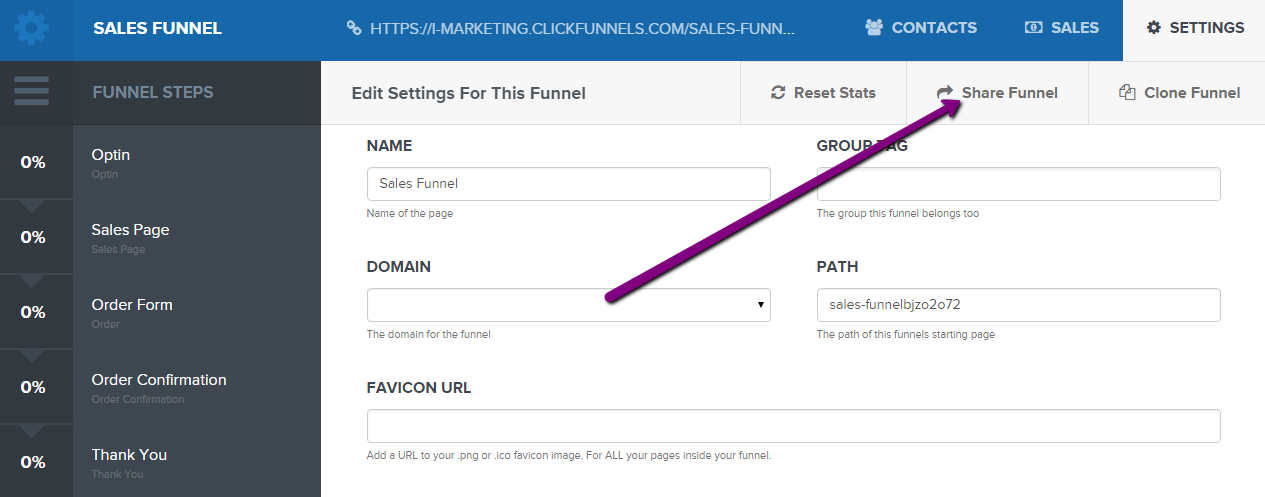This screenshot has width=1265, height=497.
Task: Click the Favicon URL input field
Action: [x=794, y=426]
